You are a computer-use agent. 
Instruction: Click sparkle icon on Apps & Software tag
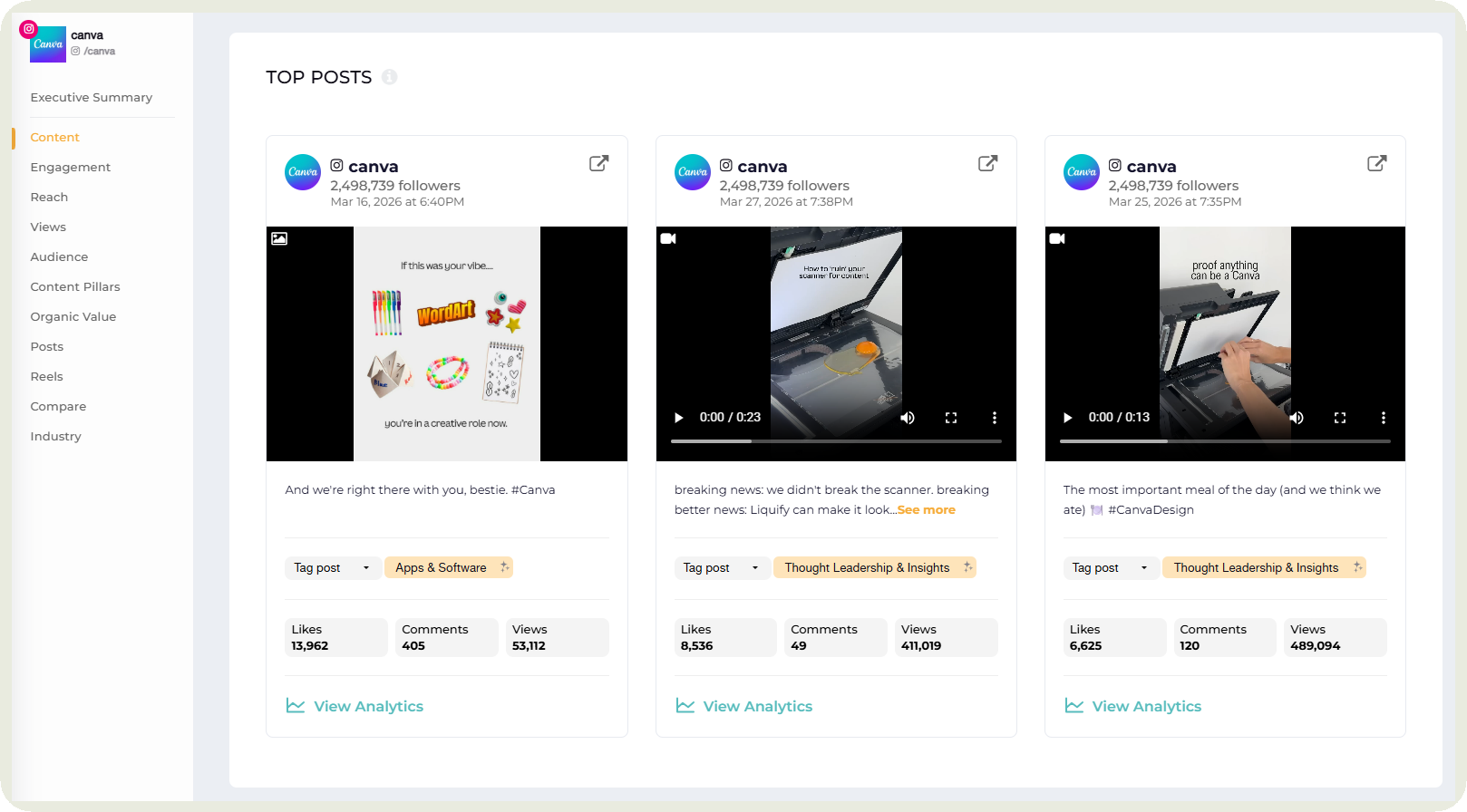pyautogui.click(x=505, y=567)
